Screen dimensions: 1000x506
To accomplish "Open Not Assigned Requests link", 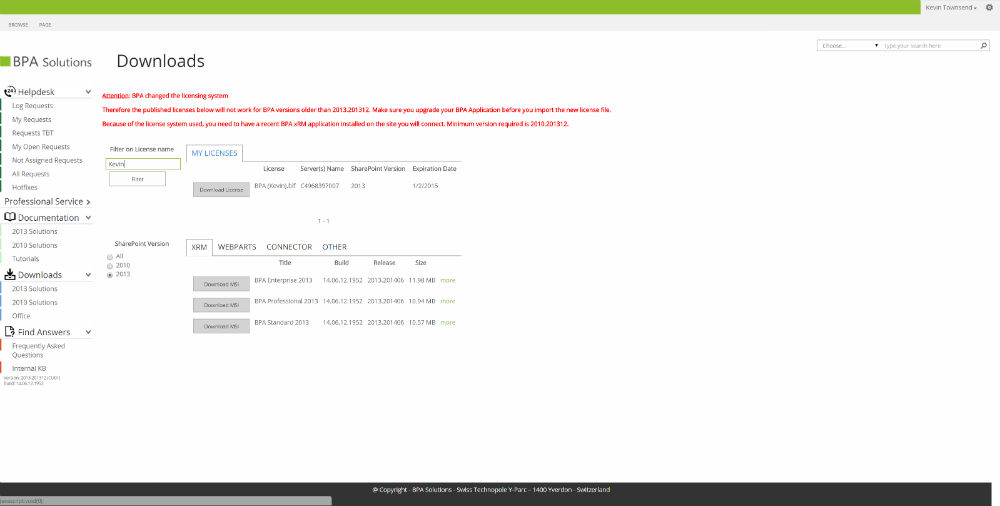I will [47, 160].
